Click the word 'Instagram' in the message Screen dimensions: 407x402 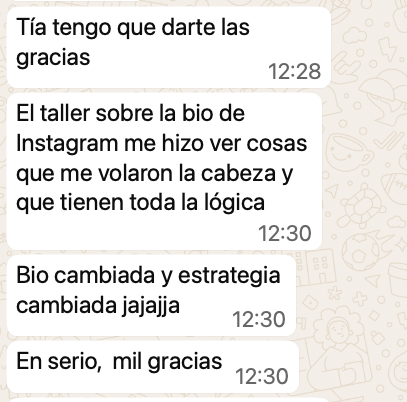pos(67,144)
